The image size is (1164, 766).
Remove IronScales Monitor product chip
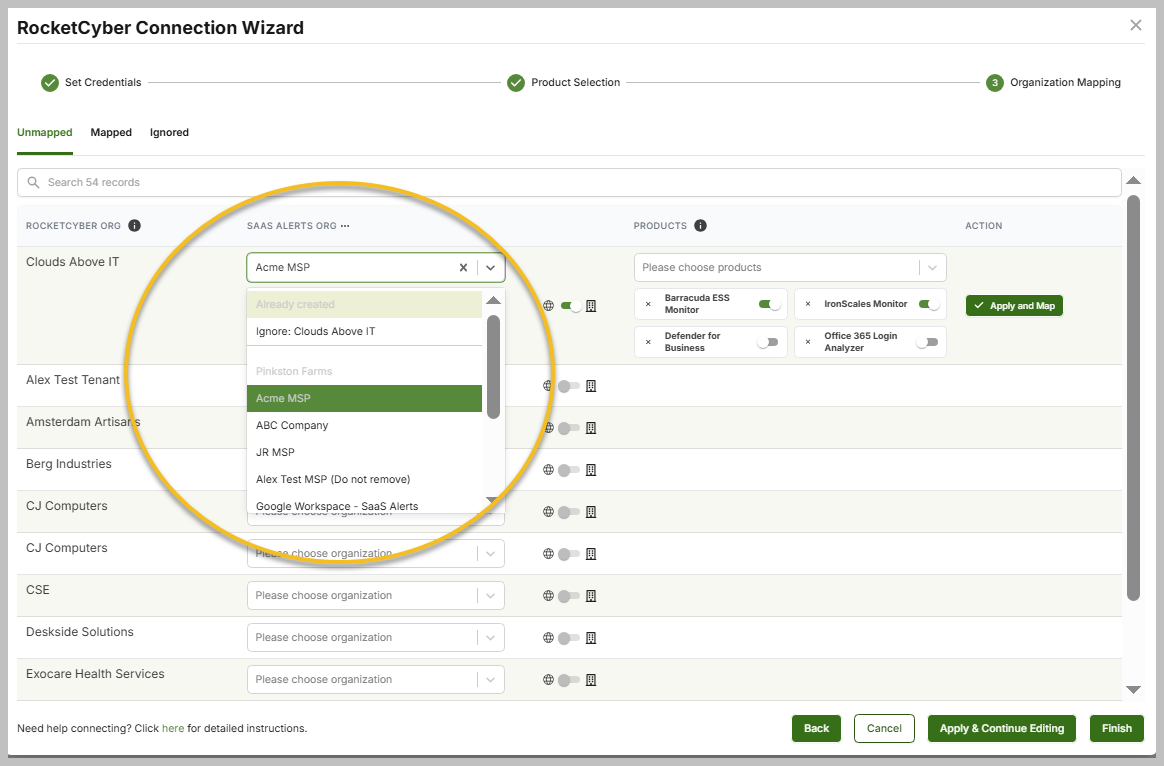(808, 304)
